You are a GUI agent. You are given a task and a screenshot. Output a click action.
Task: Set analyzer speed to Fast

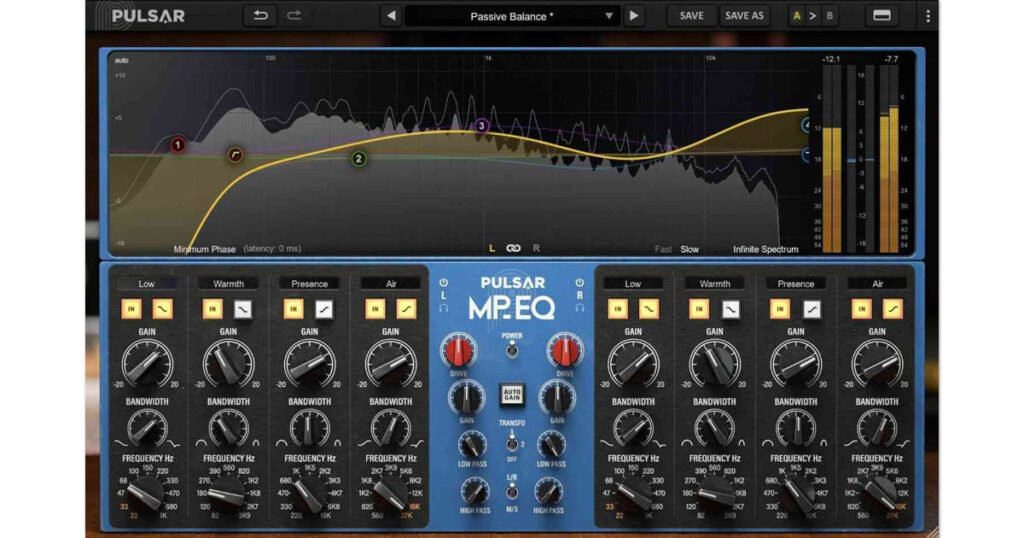[663, 249]
